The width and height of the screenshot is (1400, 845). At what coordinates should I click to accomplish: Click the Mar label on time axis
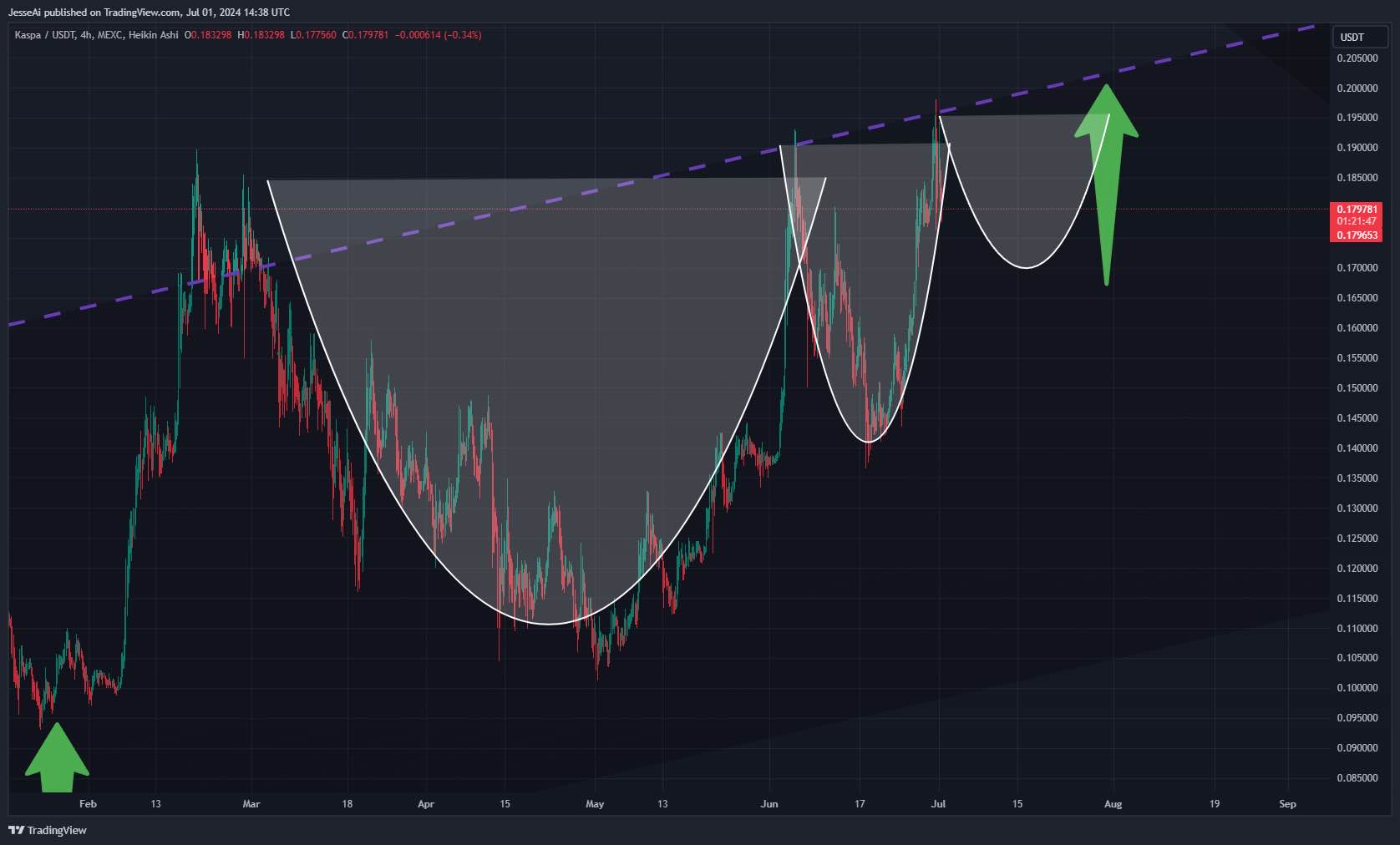[x=251, y=804]
